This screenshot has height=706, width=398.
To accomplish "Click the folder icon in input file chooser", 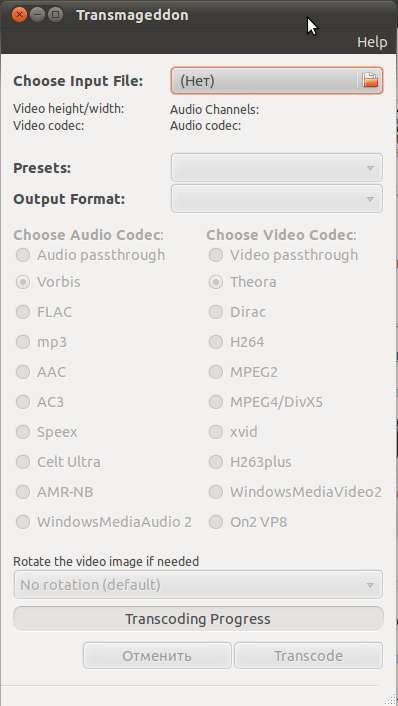I will (x=370, y=81).
